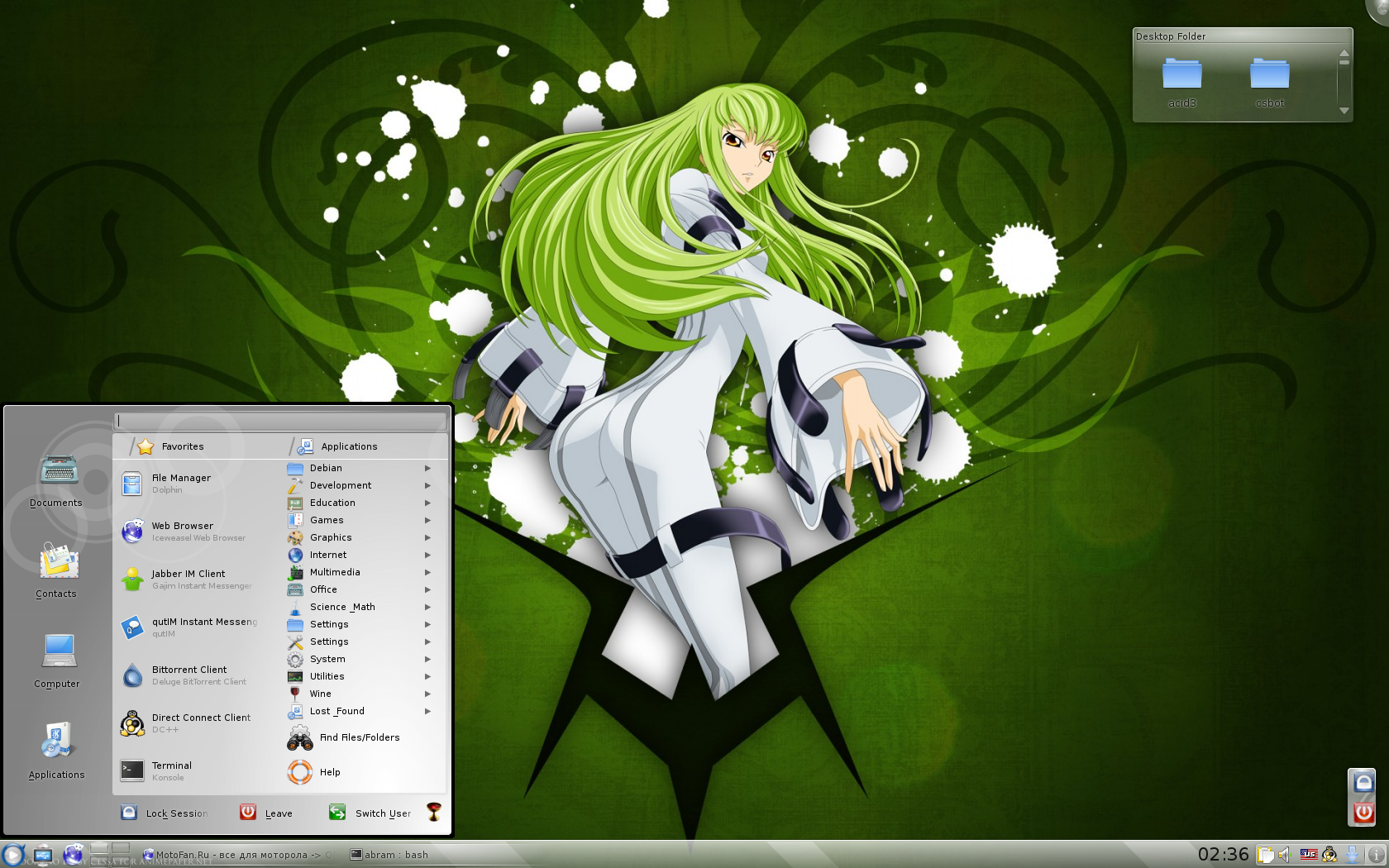Viewport: 1389px width, 868px height.
Task: Launch Iceweasel Web Browser from Favorites
Action: click(197, 532)
